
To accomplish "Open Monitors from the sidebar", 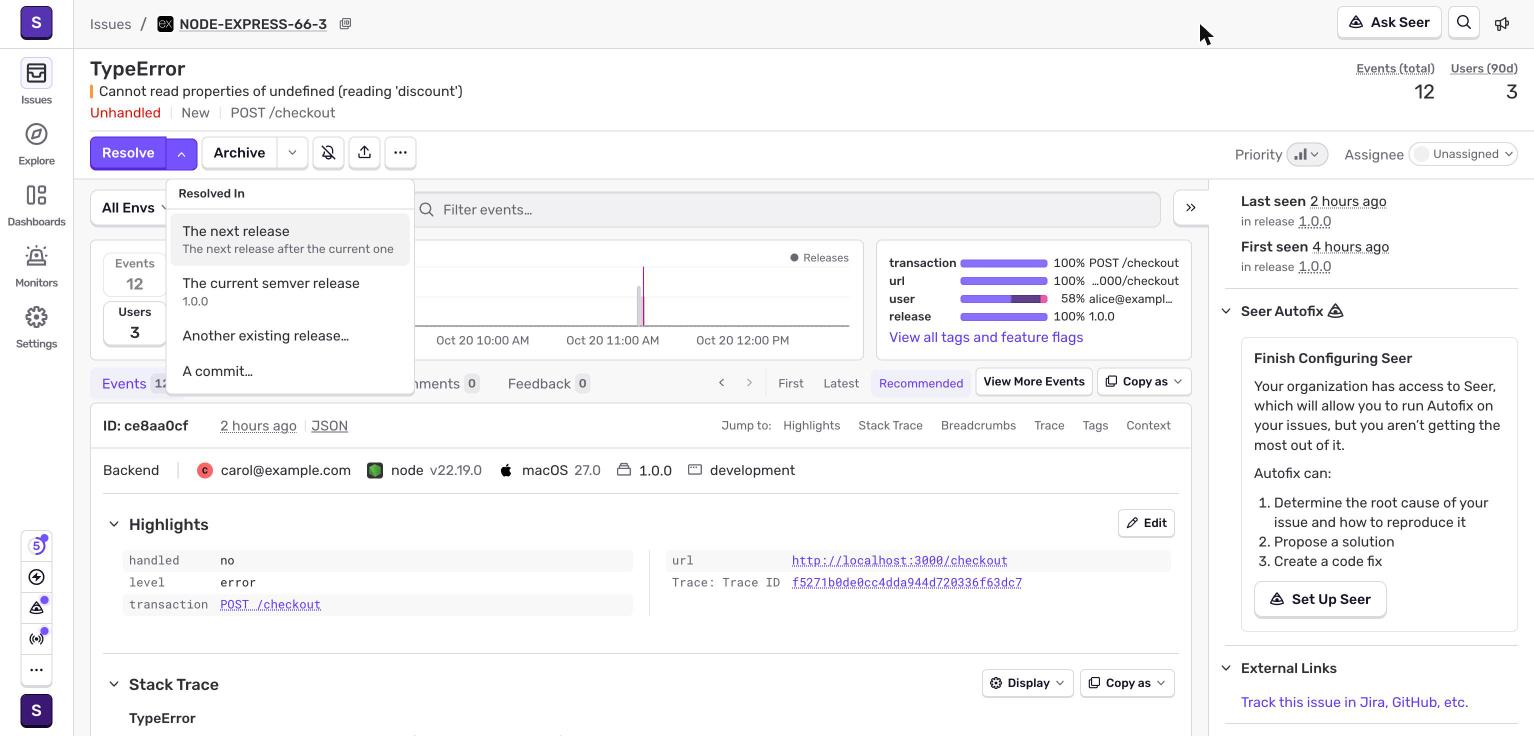I will [x=36, y=265].
